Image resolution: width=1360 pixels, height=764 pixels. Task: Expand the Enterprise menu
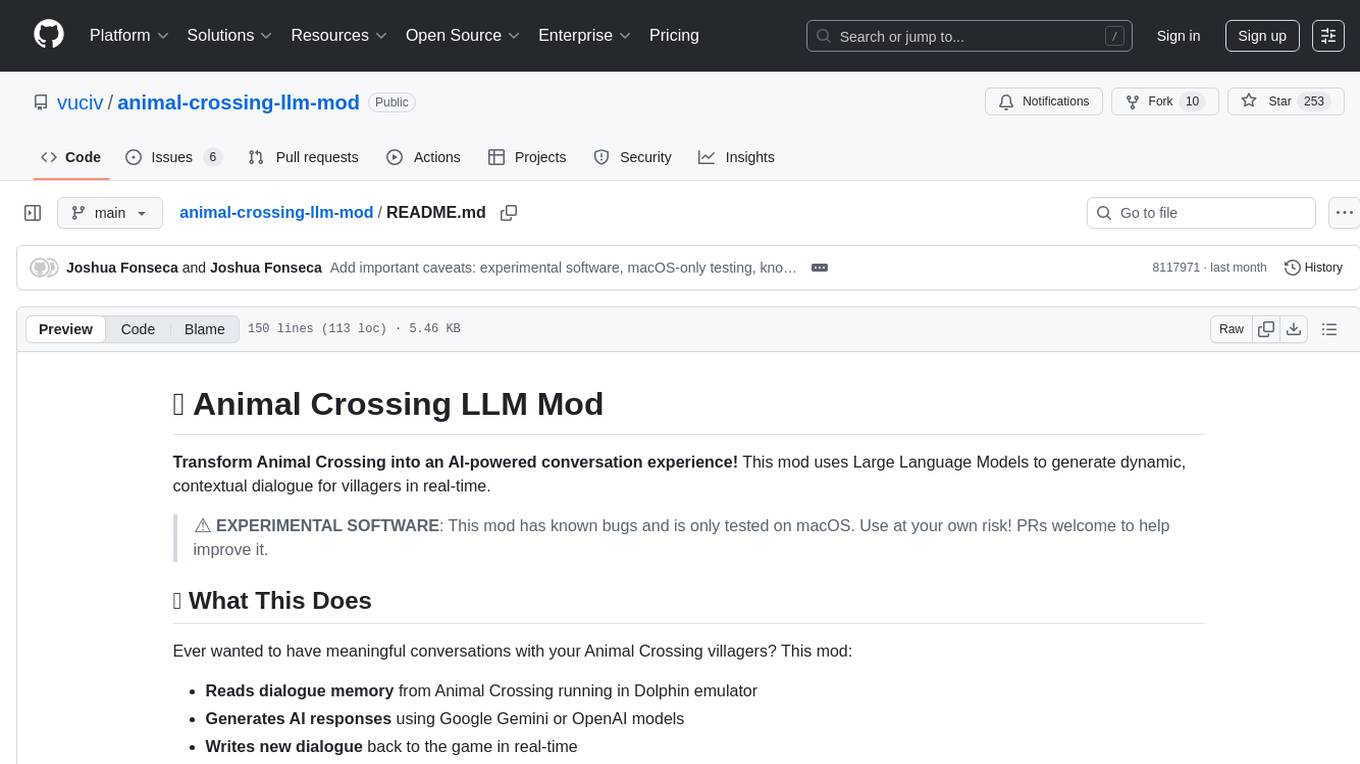pos(585,35)
